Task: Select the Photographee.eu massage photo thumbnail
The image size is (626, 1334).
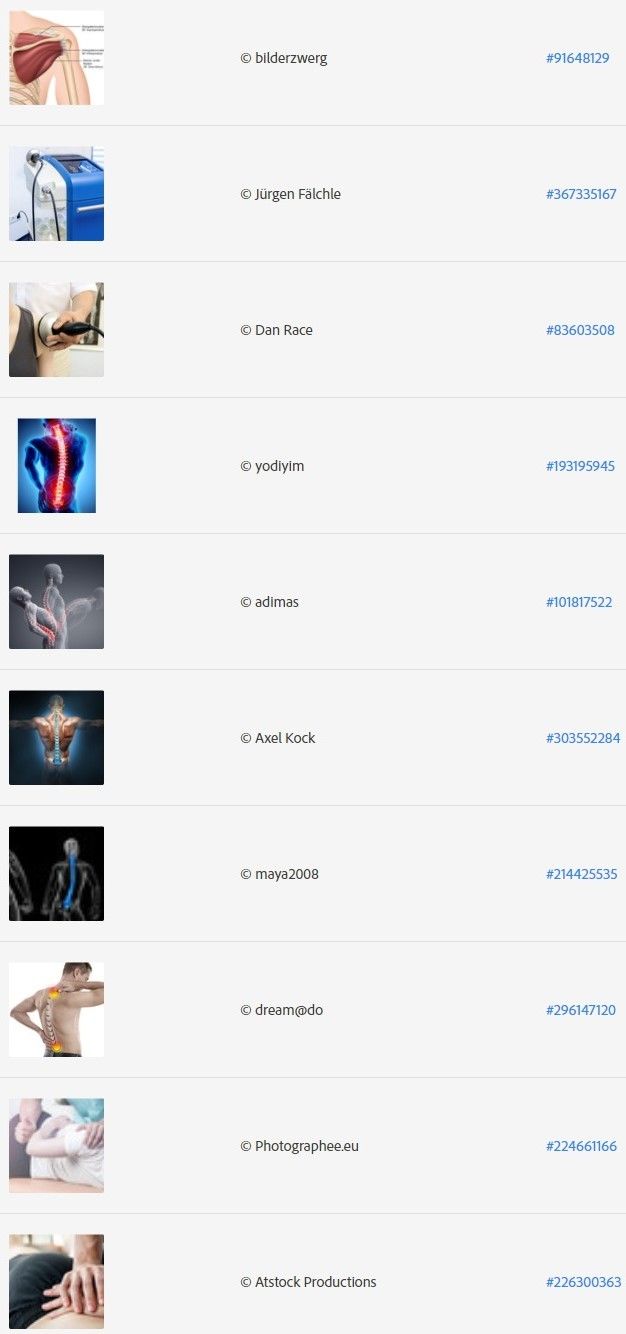Action: (x=56, y=1146)
